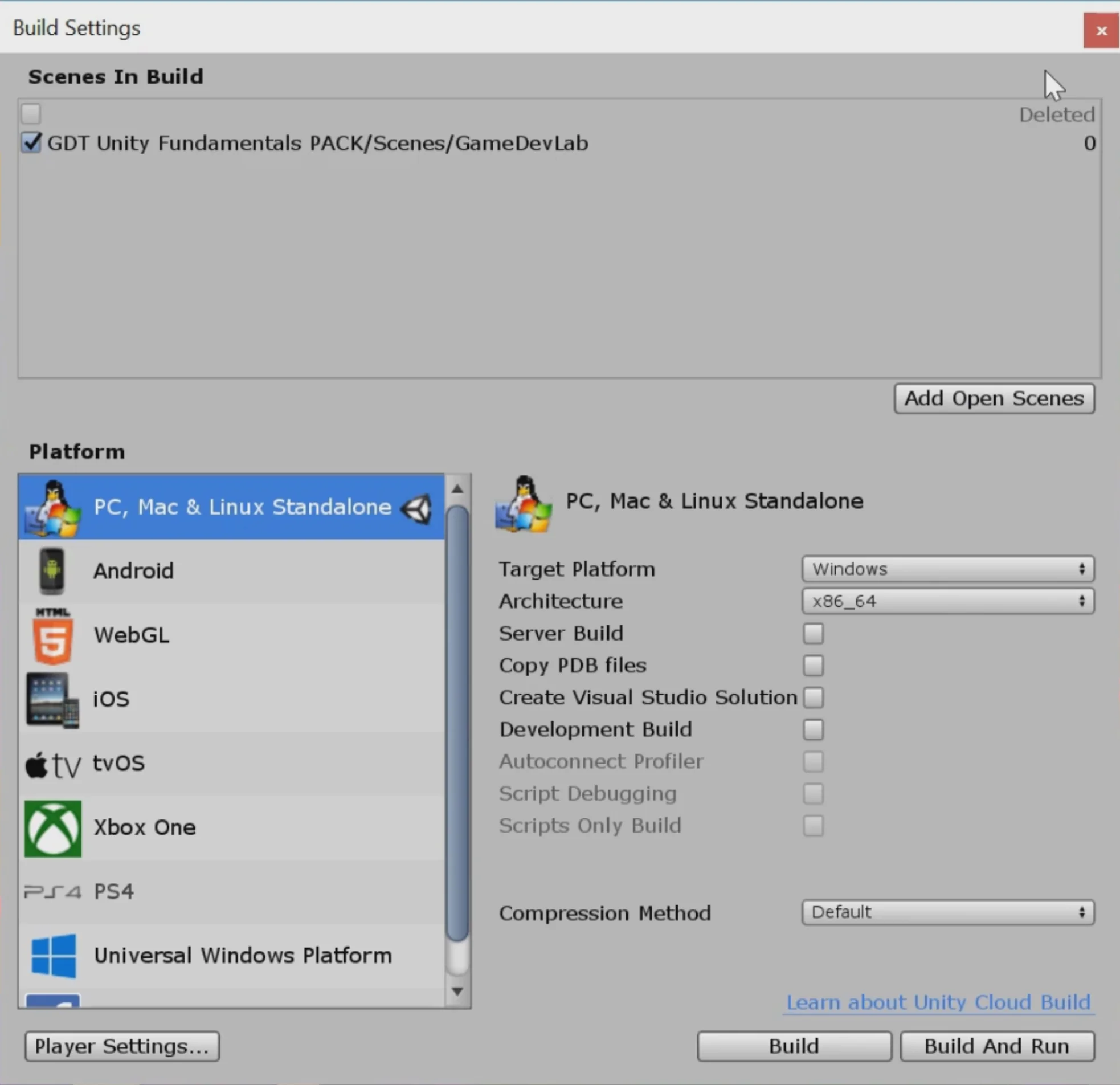
Task: Enable the Server Build checkbox
Action: coord(813,634)
